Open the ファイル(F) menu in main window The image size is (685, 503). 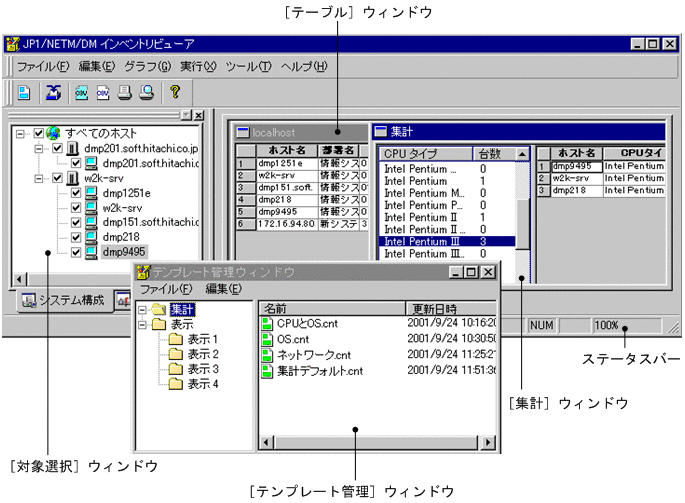42,66
